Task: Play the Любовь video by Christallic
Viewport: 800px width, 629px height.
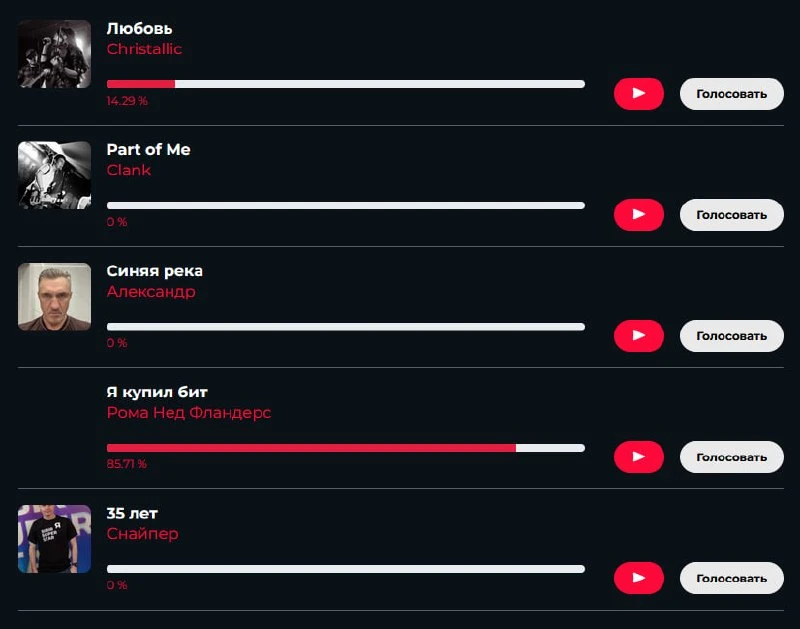Action: (x=638, y=94)
